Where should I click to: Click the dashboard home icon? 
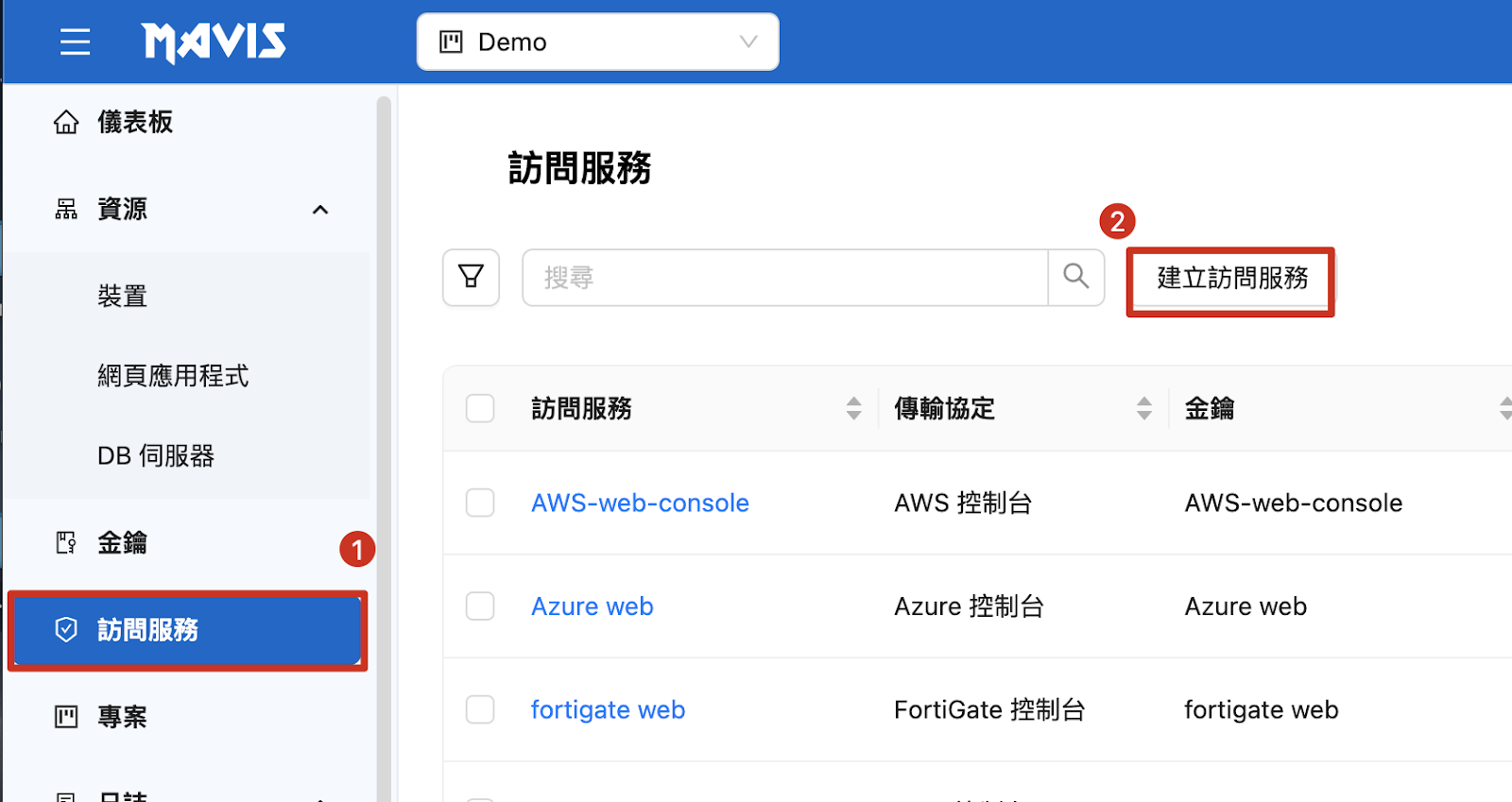point(66,123)
